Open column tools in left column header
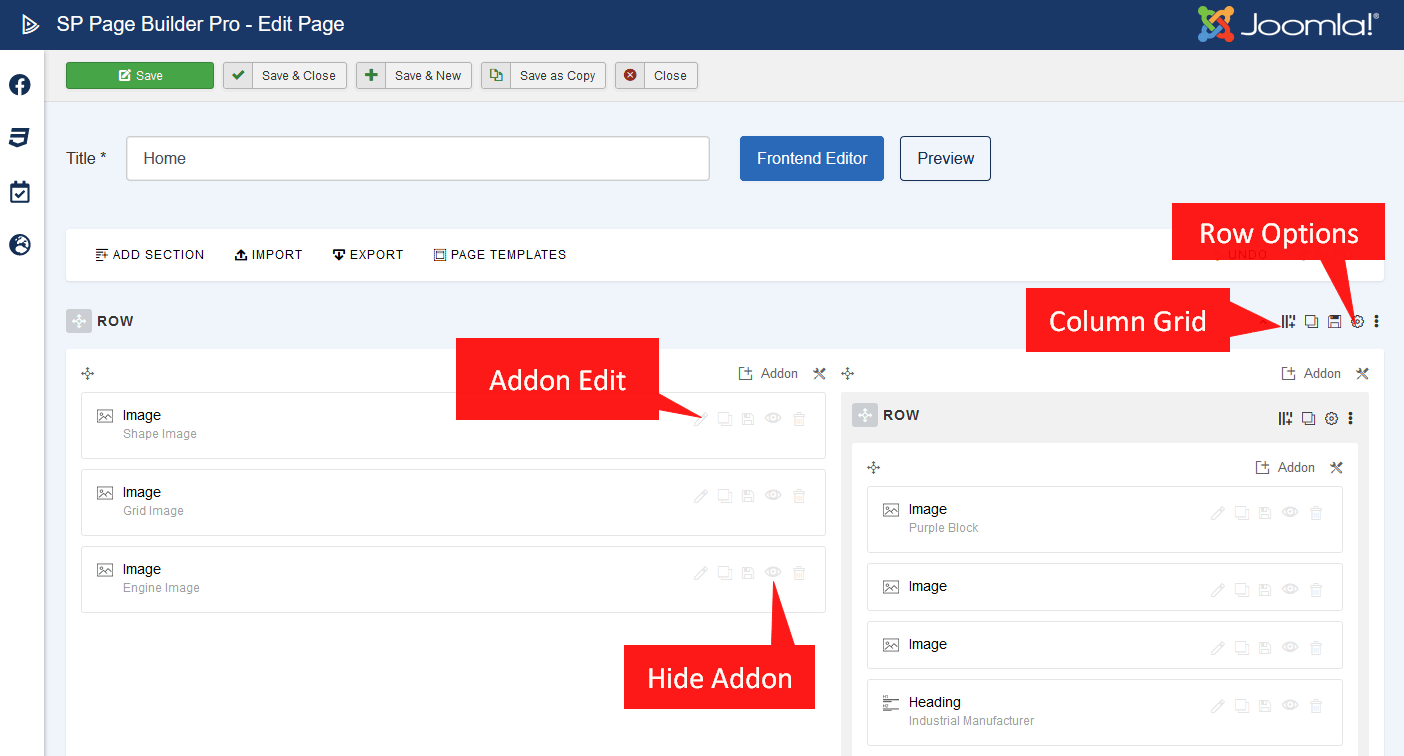This screenshot has width=1404, height=756. (820, 374)
